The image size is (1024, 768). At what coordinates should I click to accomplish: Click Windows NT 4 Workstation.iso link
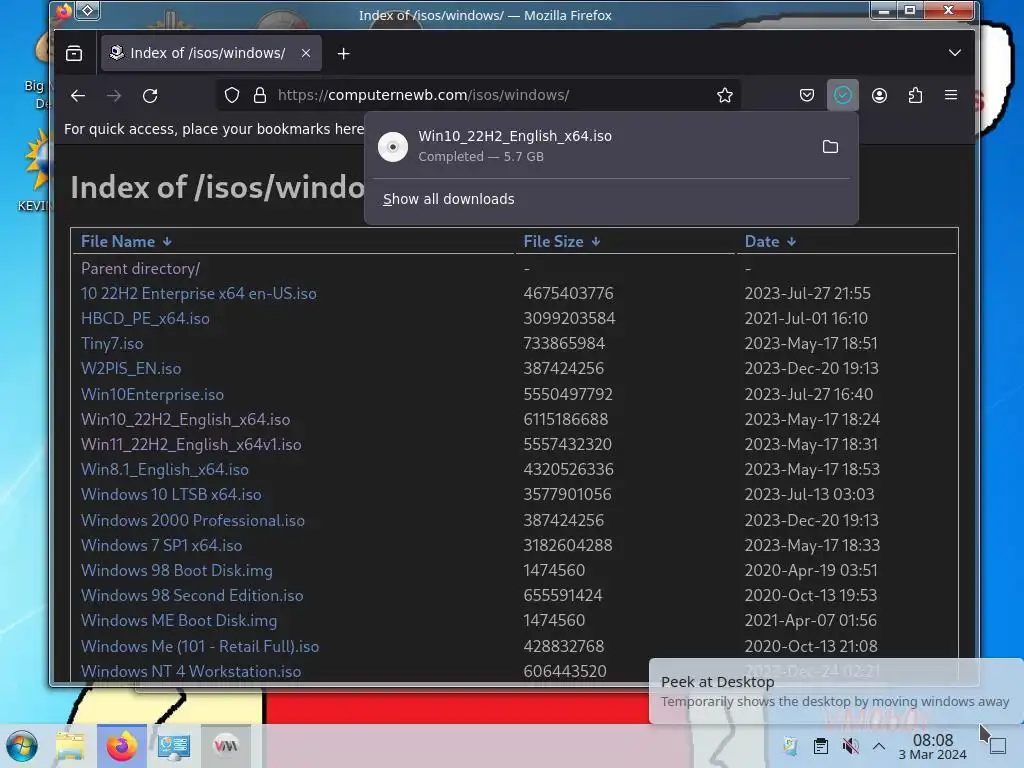coord(191,671)
